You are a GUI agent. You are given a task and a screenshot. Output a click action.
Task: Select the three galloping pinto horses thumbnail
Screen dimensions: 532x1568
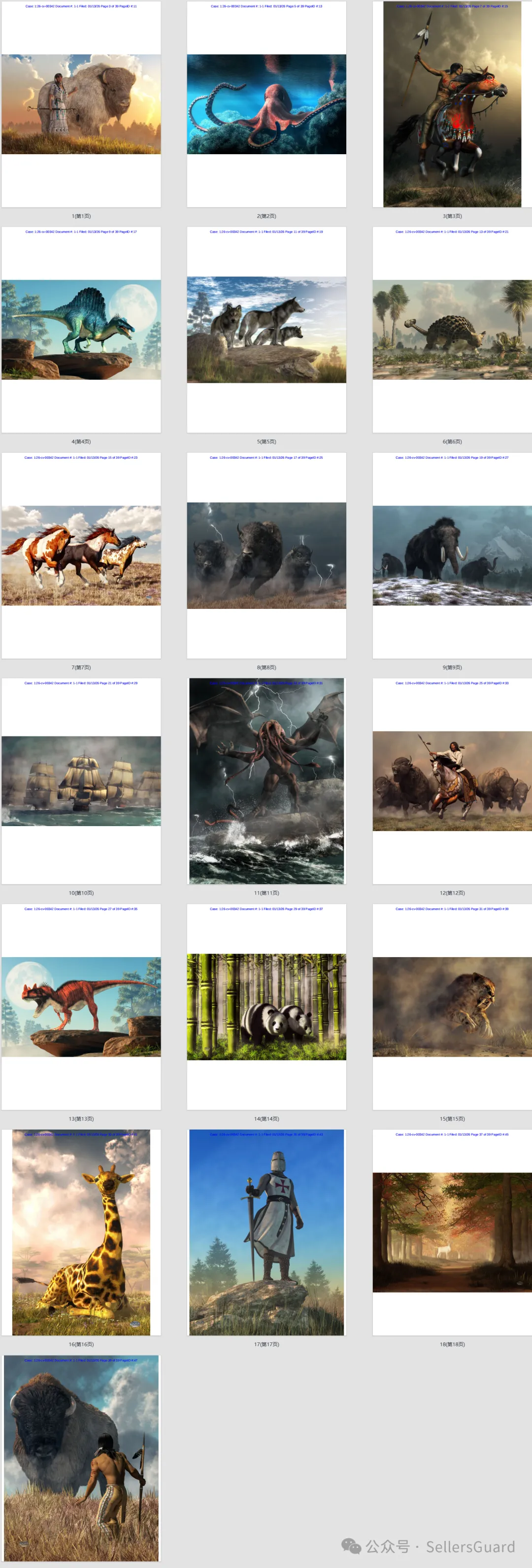[x=81, y=556]
